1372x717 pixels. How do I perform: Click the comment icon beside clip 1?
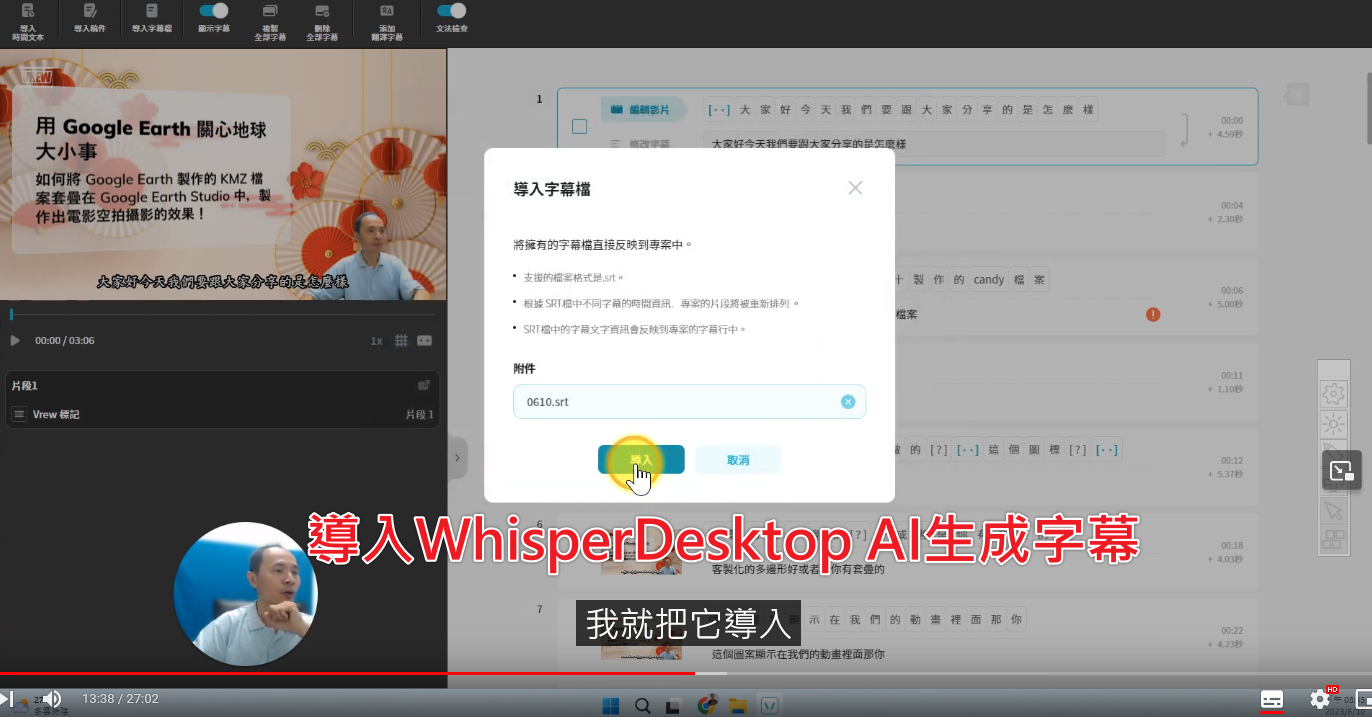(1297, 94)
